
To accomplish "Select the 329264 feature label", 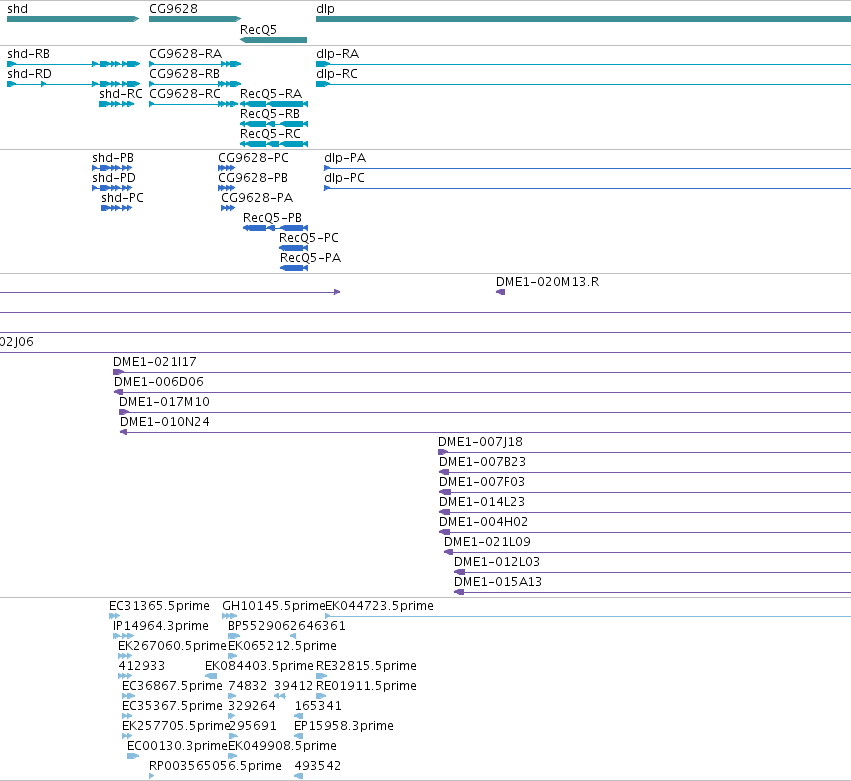I will tap(252, 707).
